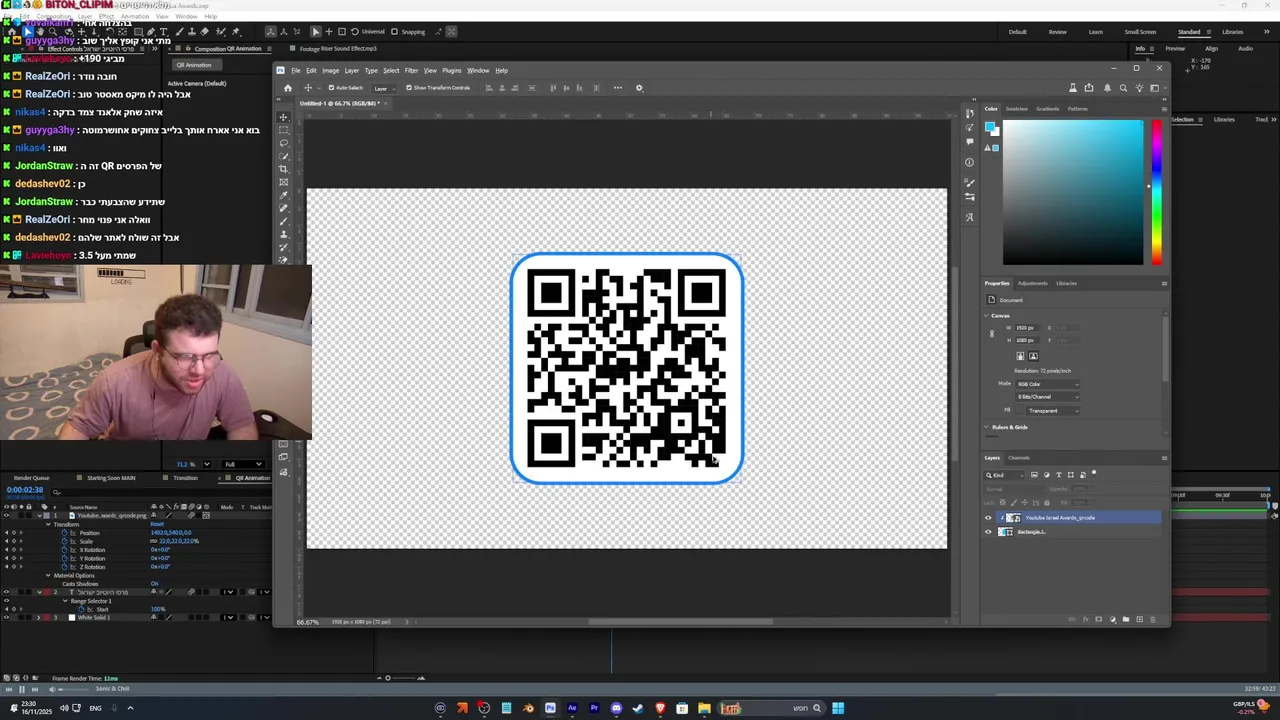Switch to the Swatches tab
1280x720 pixels.
tap(1016, 109)
